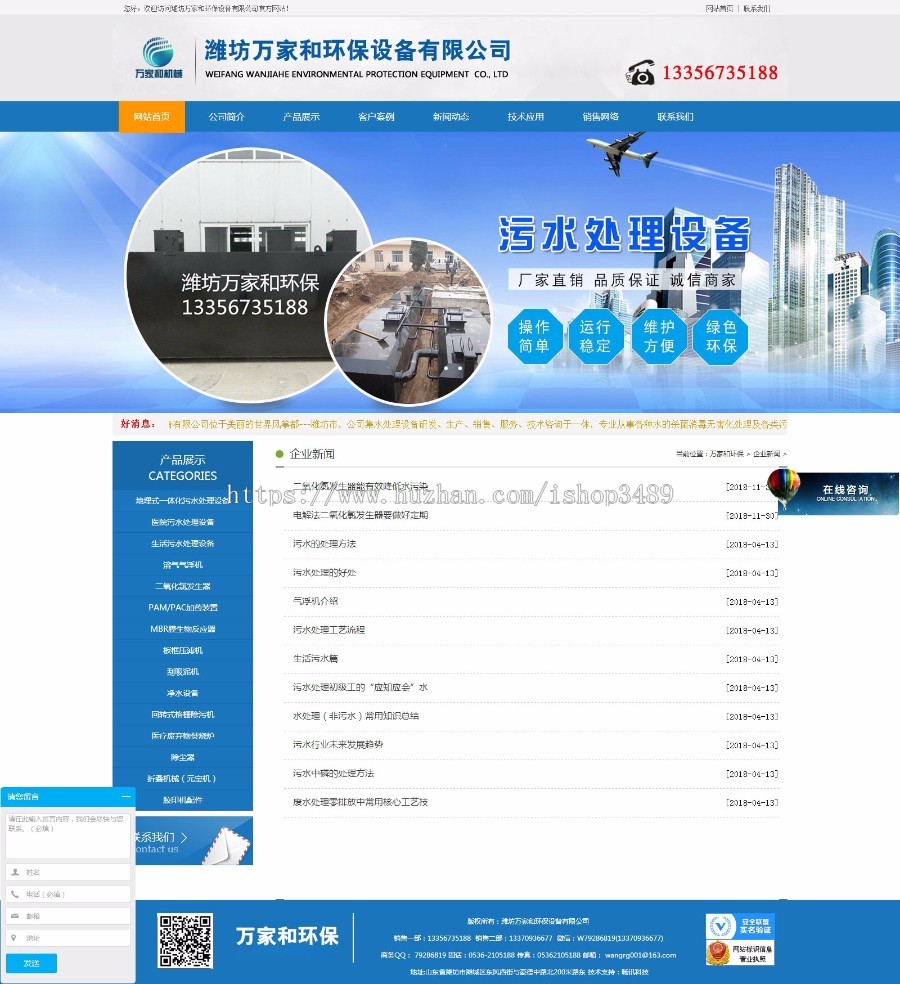The width and height of the screenshot is (900, 984).
Task: Open the news article 污水处理的好处
Action: pyautogui.click(x=324, y=572)
